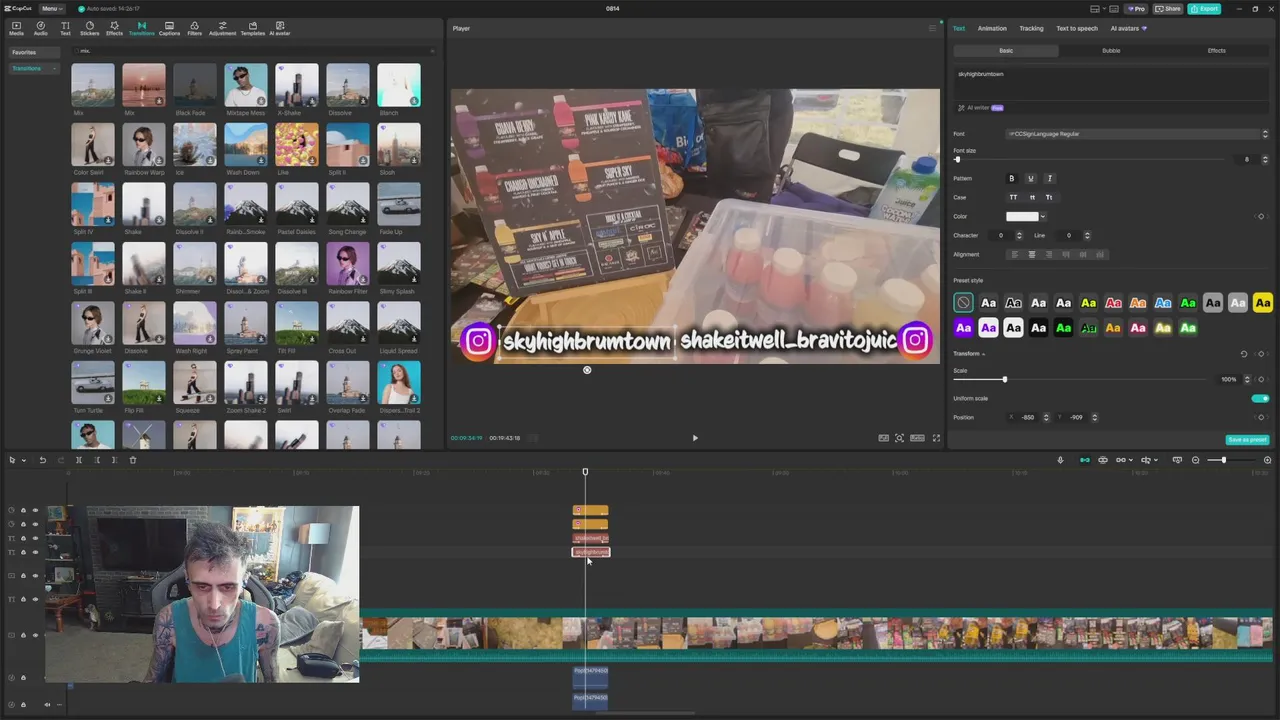Open the Font dropdown CCSignLanguage Regular
Screen dimensions: 1280x720
point(1137,134)
